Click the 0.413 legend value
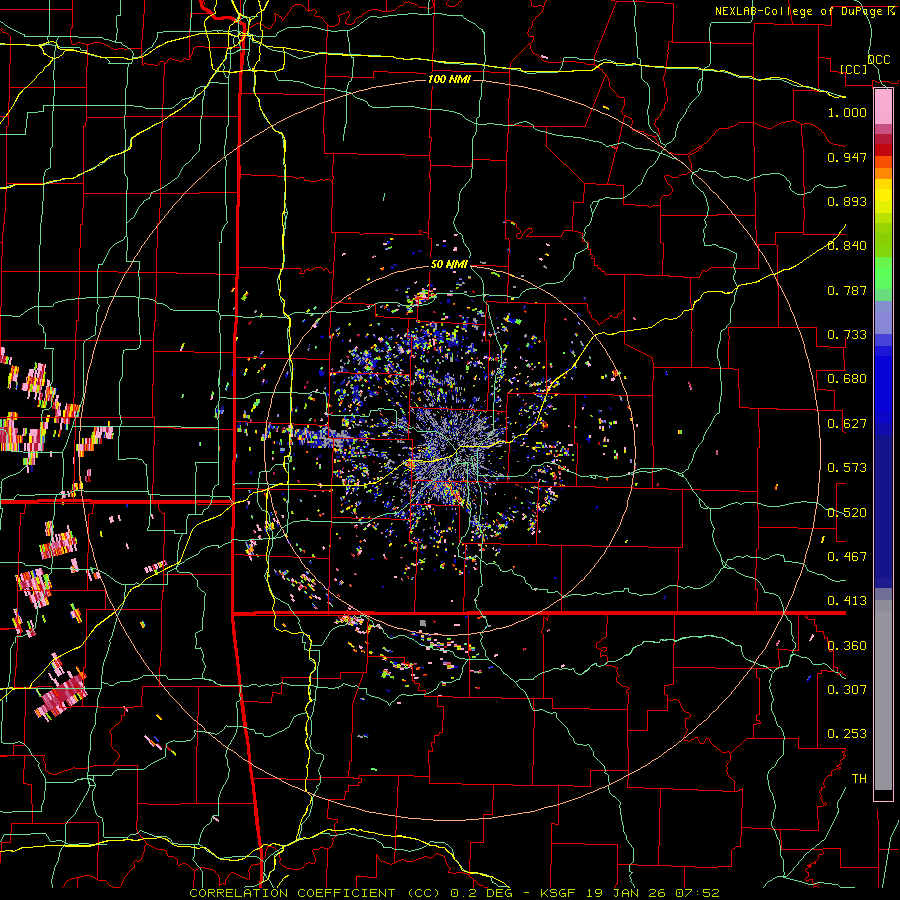Screen dimensions: 900x900 tap(847, 601)
